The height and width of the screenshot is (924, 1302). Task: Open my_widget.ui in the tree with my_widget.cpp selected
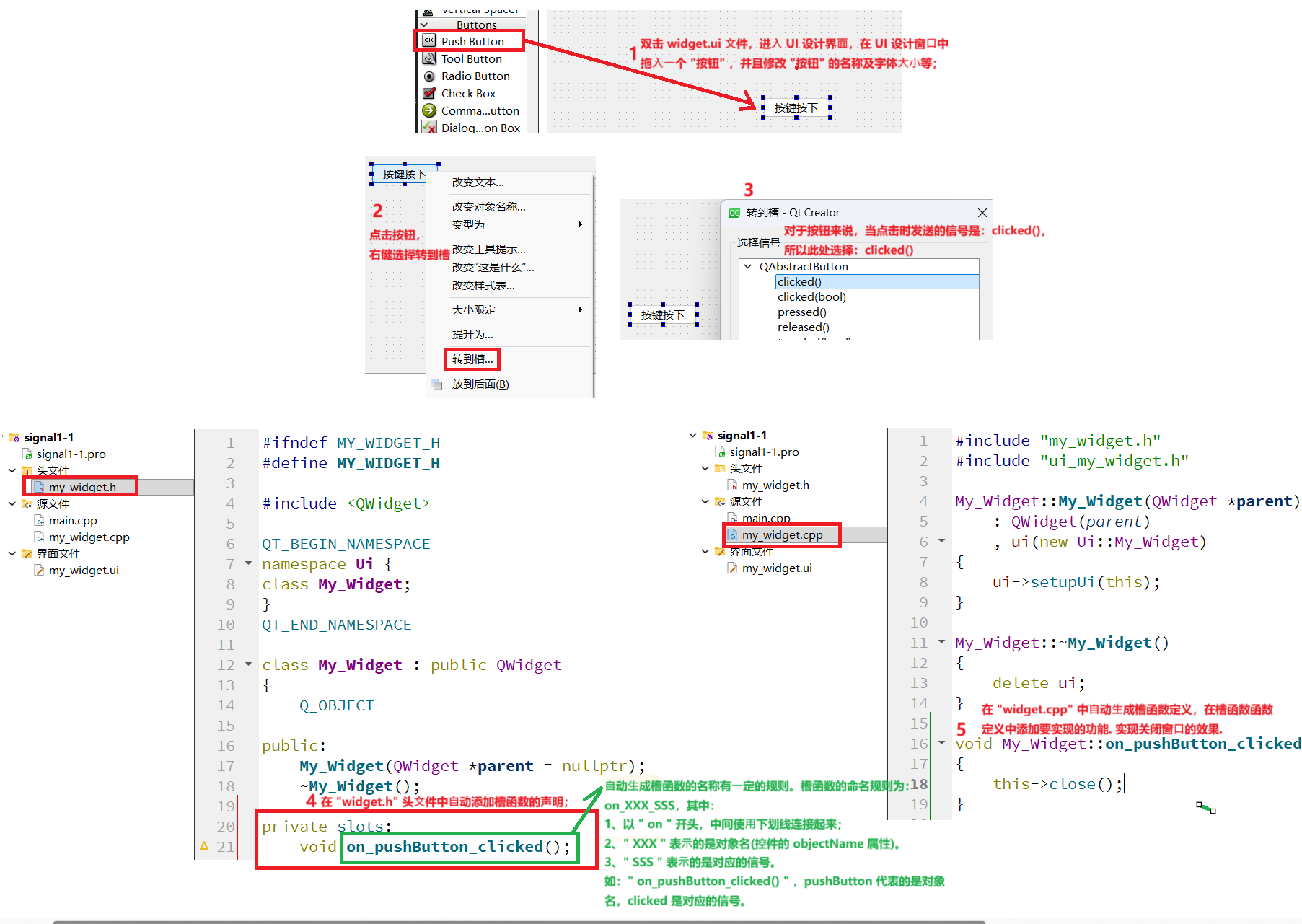777,568
